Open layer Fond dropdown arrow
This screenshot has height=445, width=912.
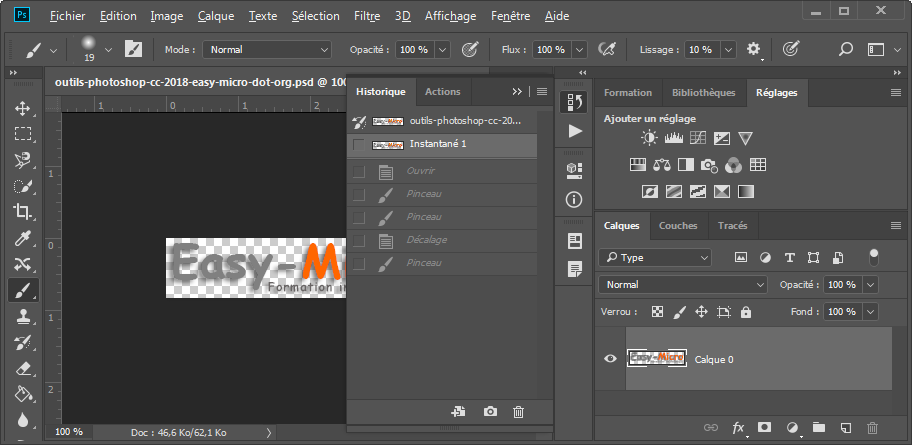pos(871,312)
